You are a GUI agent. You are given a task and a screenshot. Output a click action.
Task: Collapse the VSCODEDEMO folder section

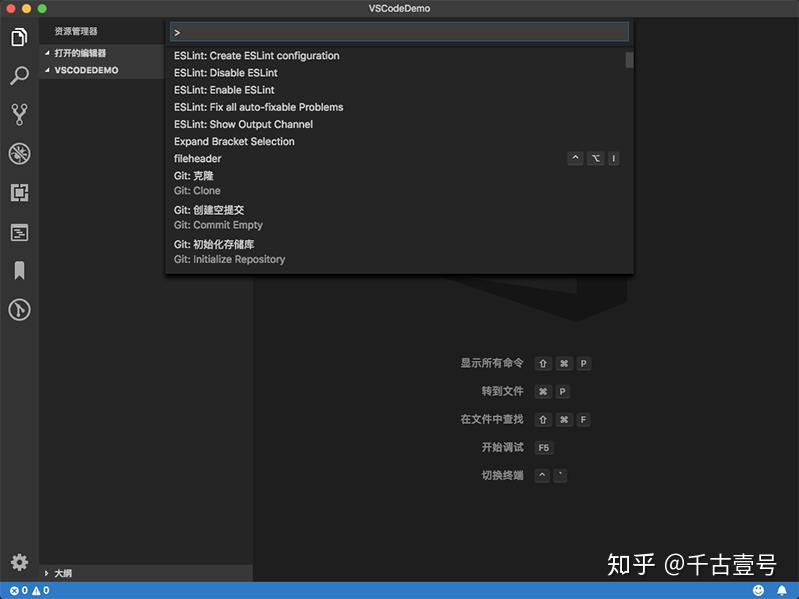[x=101, y=70]
